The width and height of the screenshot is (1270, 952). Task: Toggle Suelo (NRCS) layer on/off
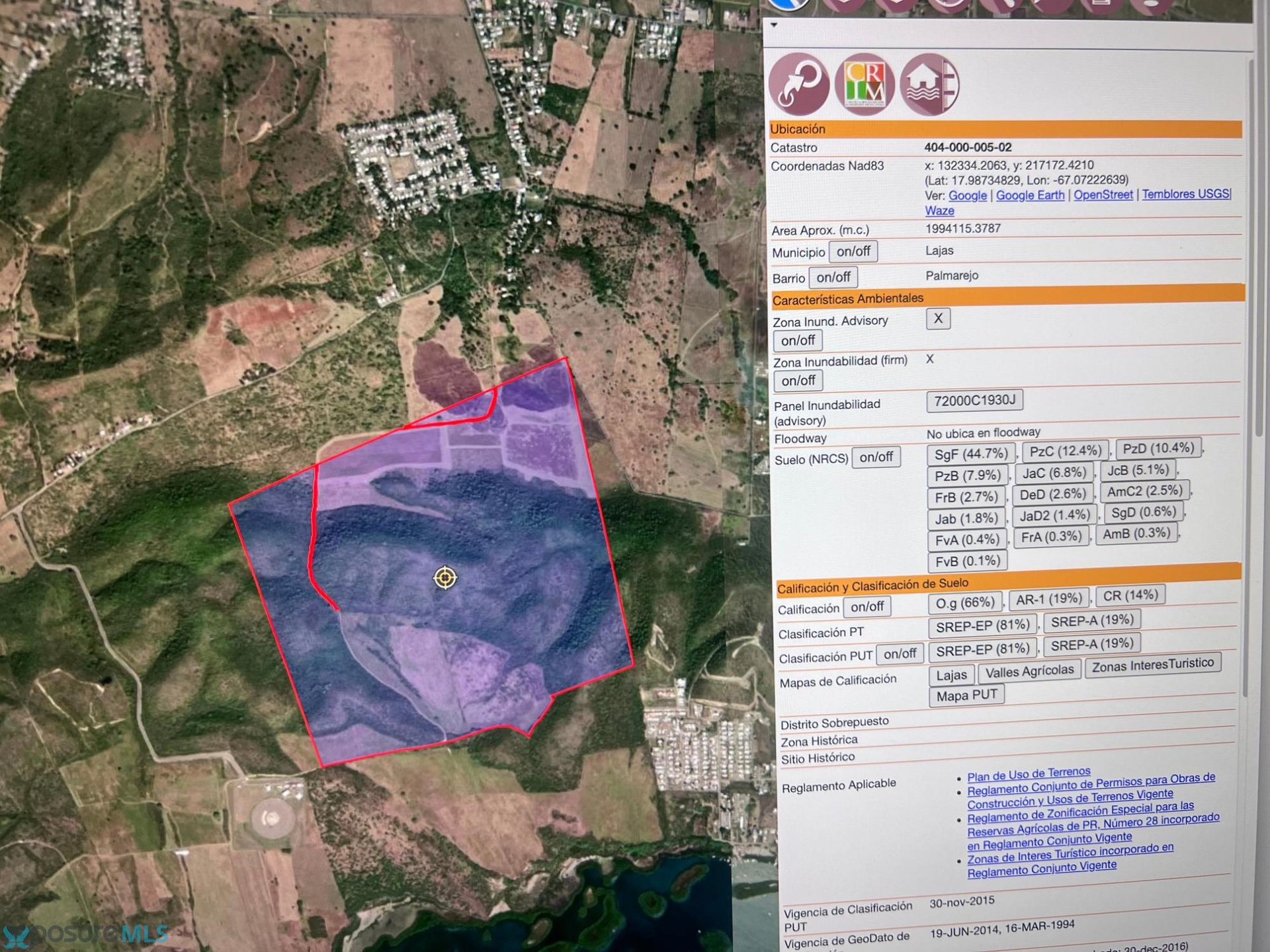click(x=876, y=457)
